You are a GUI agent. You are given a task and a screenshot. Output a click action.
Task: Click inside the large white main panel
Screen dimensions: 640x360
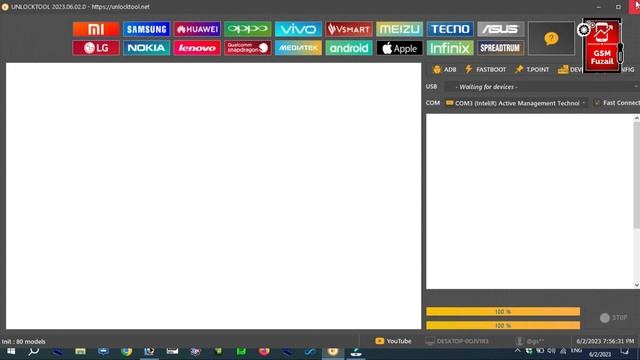click(x=213, y=196)
